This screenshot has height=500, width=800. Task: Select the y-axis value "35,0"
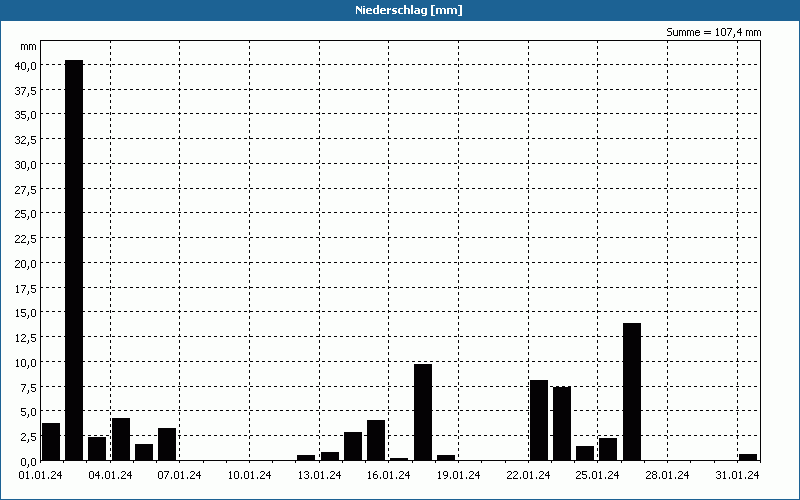pyautogui.click(x=26, y=115)
